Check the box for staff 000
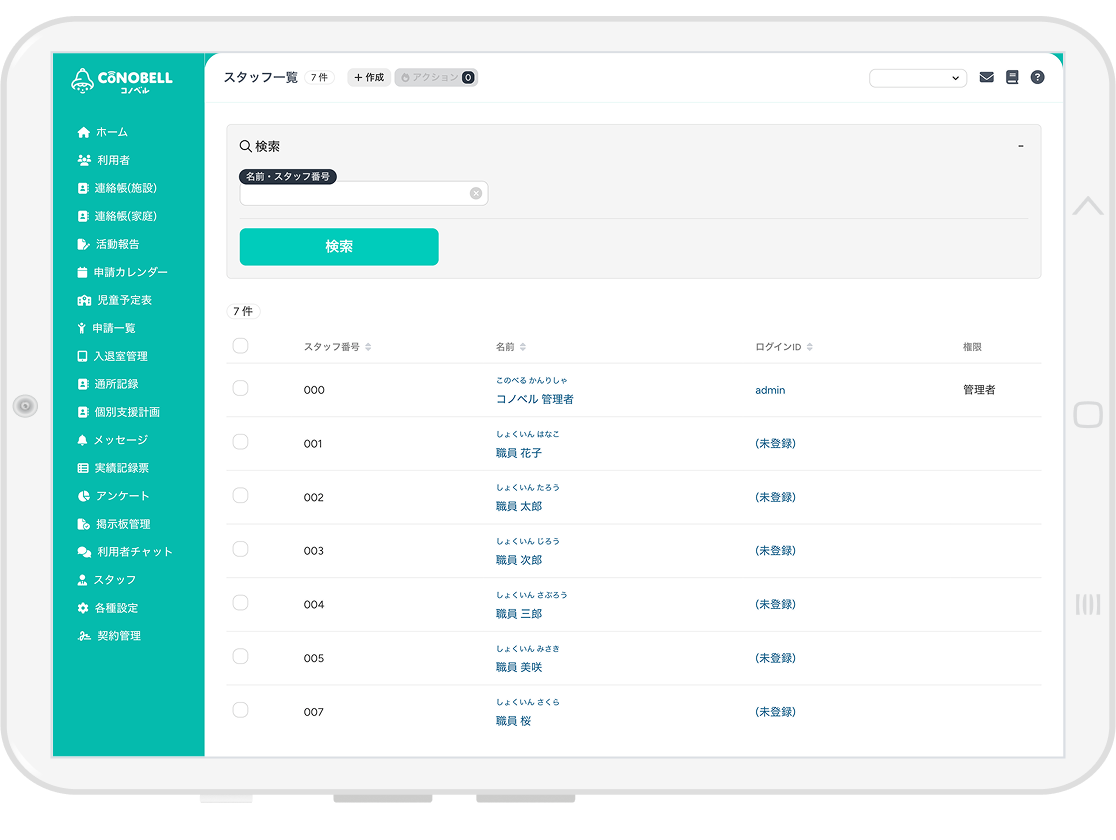Image resolution: width=1116 pixels, height=840 pixels. pyautogui.click(x=240, y=389)
